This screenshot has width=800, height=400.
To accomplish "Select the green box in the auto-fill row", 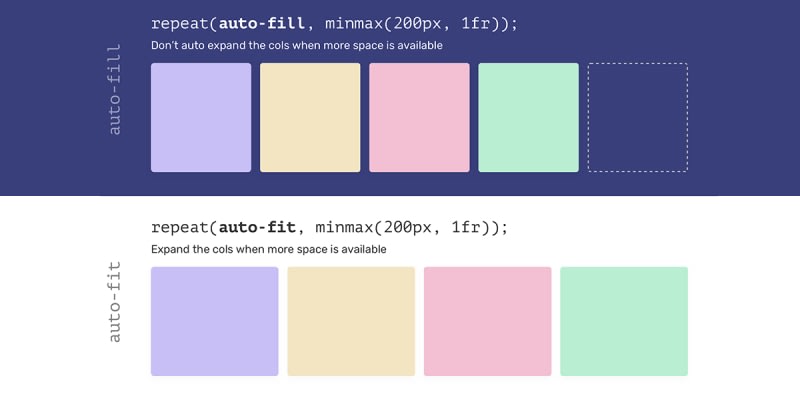I will tap(528, 117).
